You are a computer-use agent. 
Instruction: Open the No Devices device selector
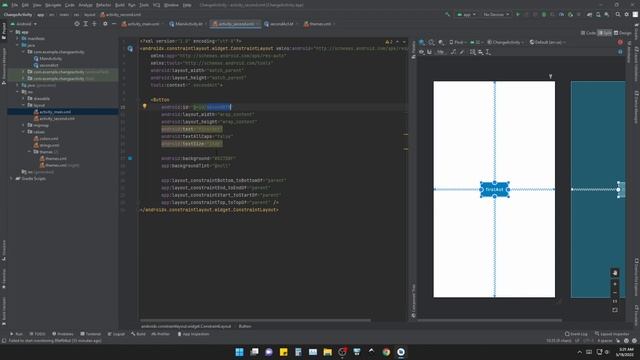[496, 14]
